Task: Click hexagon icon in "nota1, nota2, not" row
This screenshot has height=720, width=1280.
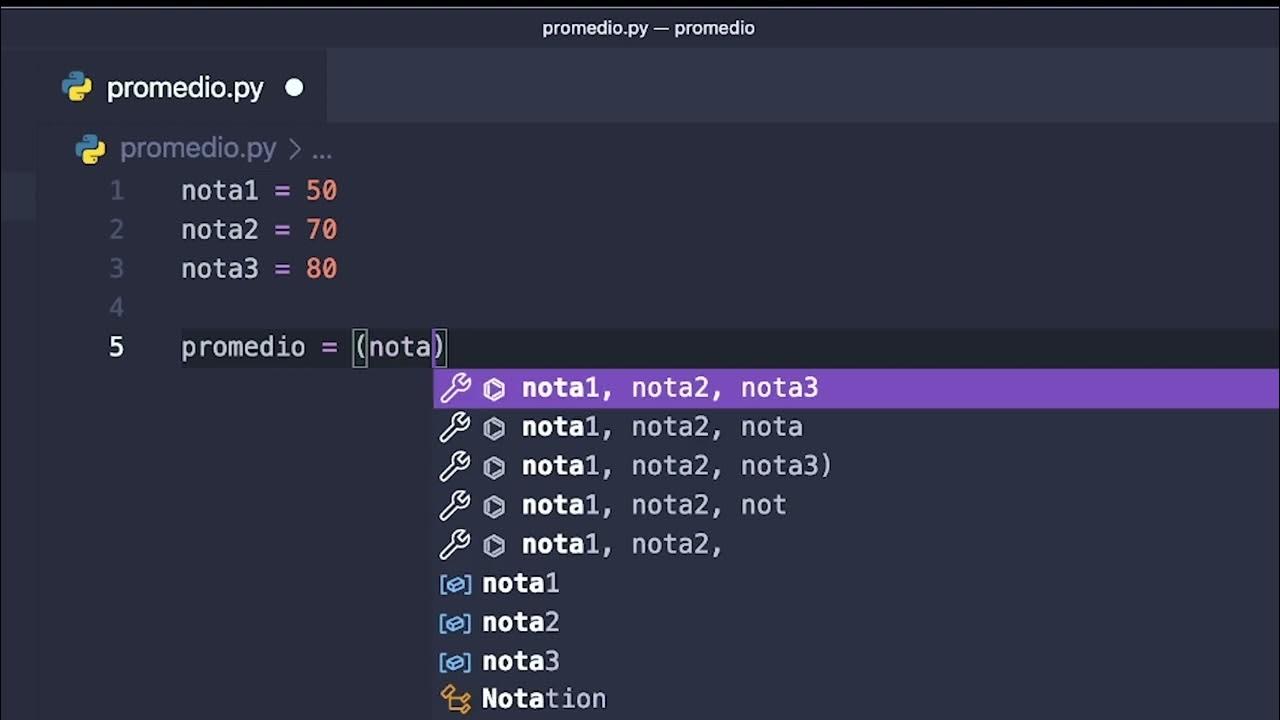Action: pyautogui.click(x=494, y=506)
